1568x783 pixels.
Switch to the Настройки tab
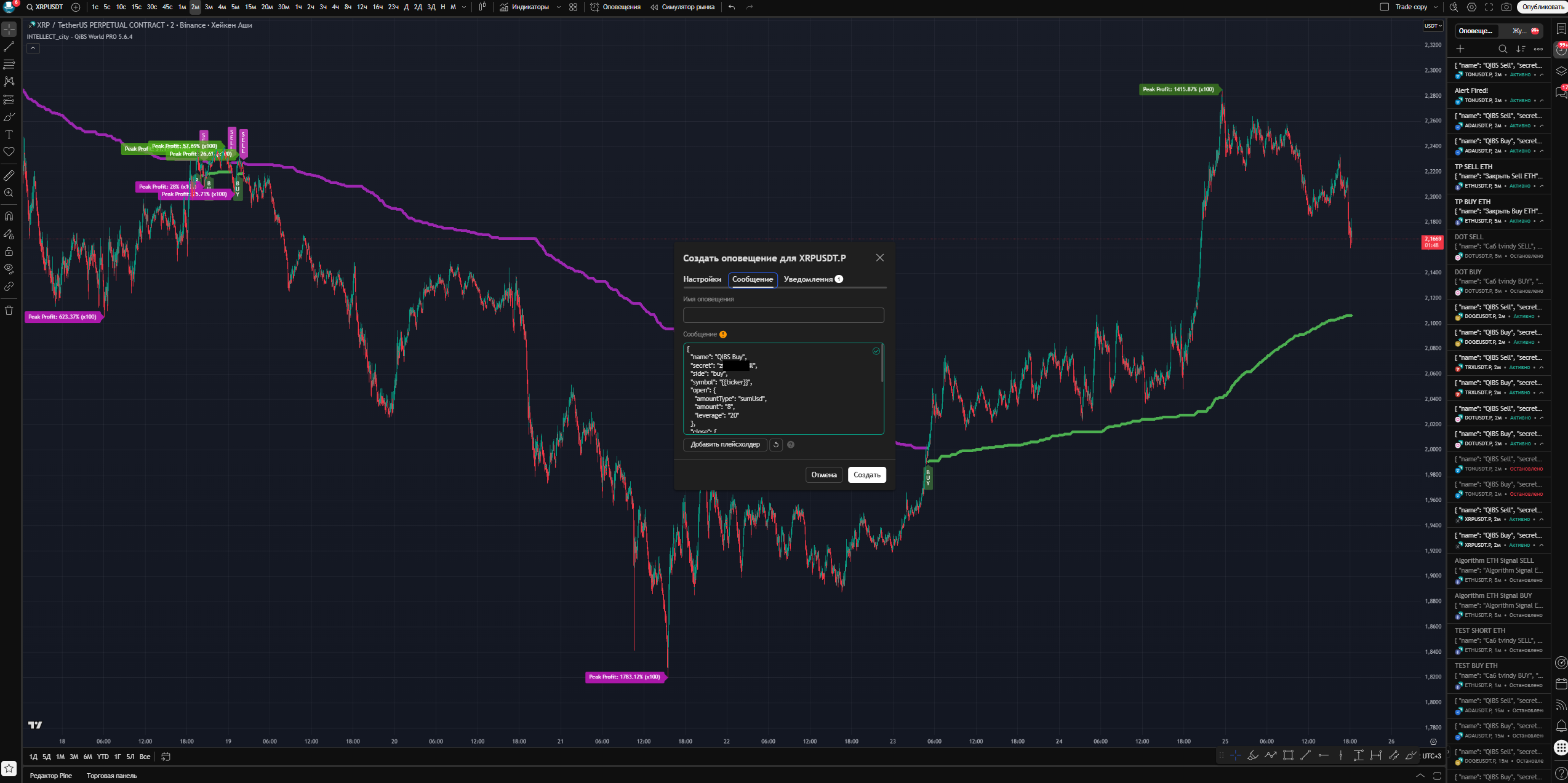point(702,279)
